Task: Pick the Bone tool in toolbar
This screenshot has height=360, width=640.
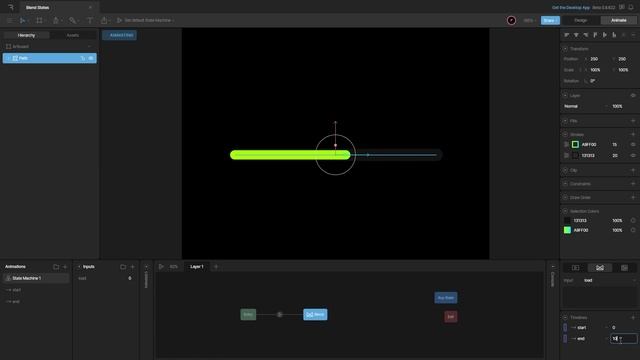Action: [x=72, y=20]
